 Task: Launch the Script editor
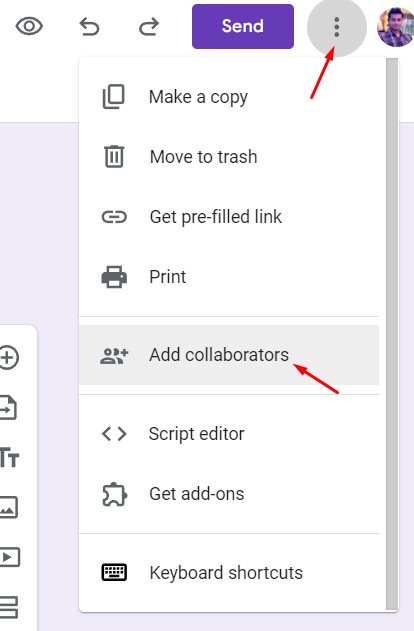coord(229,434)
